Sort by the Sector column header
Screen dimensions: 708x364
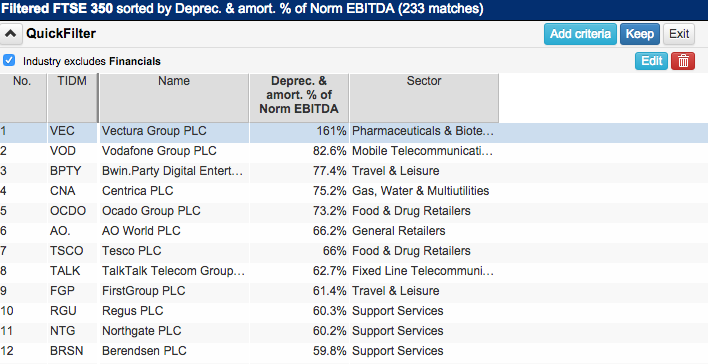[424, 98]
